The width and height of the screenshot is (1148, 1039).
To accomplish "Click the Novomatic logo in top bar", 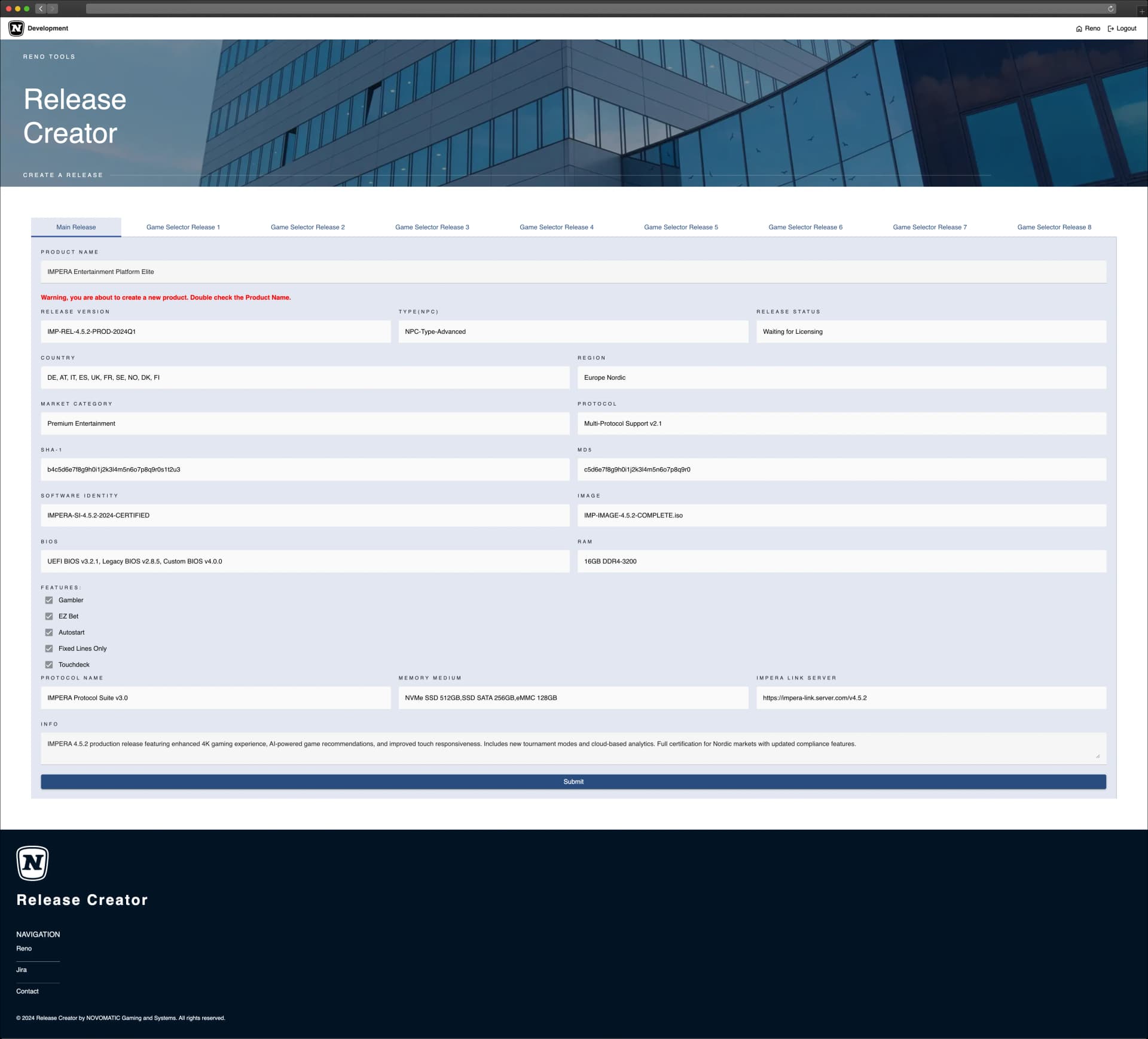I will coord(16,28).
